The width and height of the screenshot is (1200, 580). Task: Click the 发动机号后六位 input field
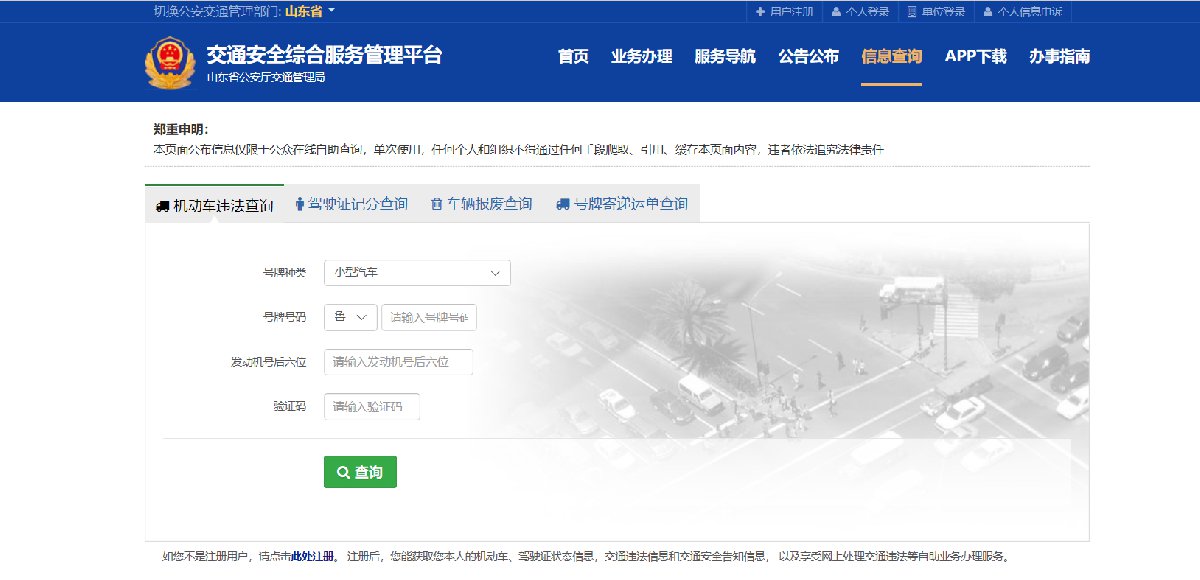tap(398, 362)
